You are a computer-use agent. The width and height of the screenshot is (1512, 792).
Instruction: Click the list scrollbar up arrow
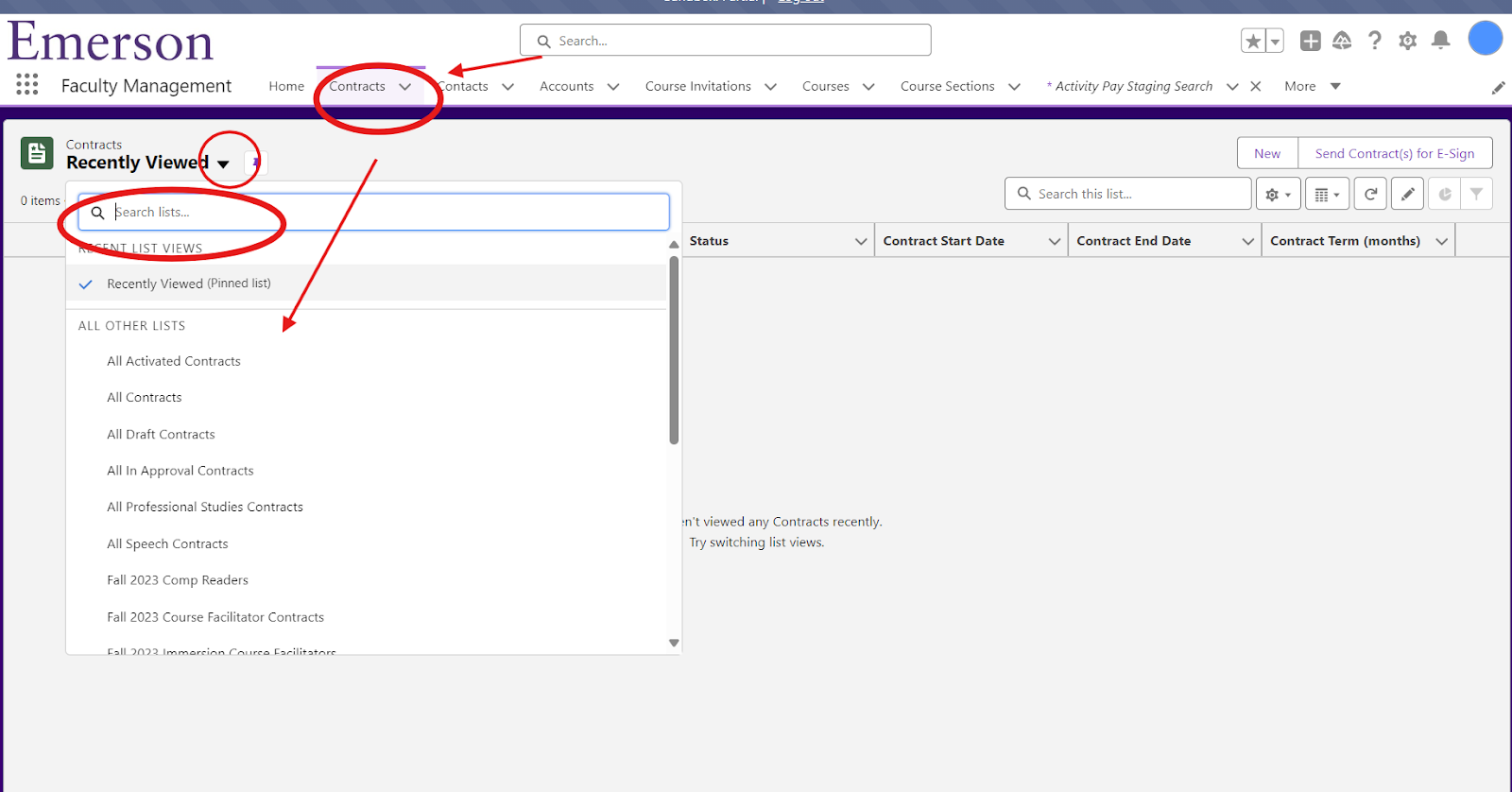point(674,245)
